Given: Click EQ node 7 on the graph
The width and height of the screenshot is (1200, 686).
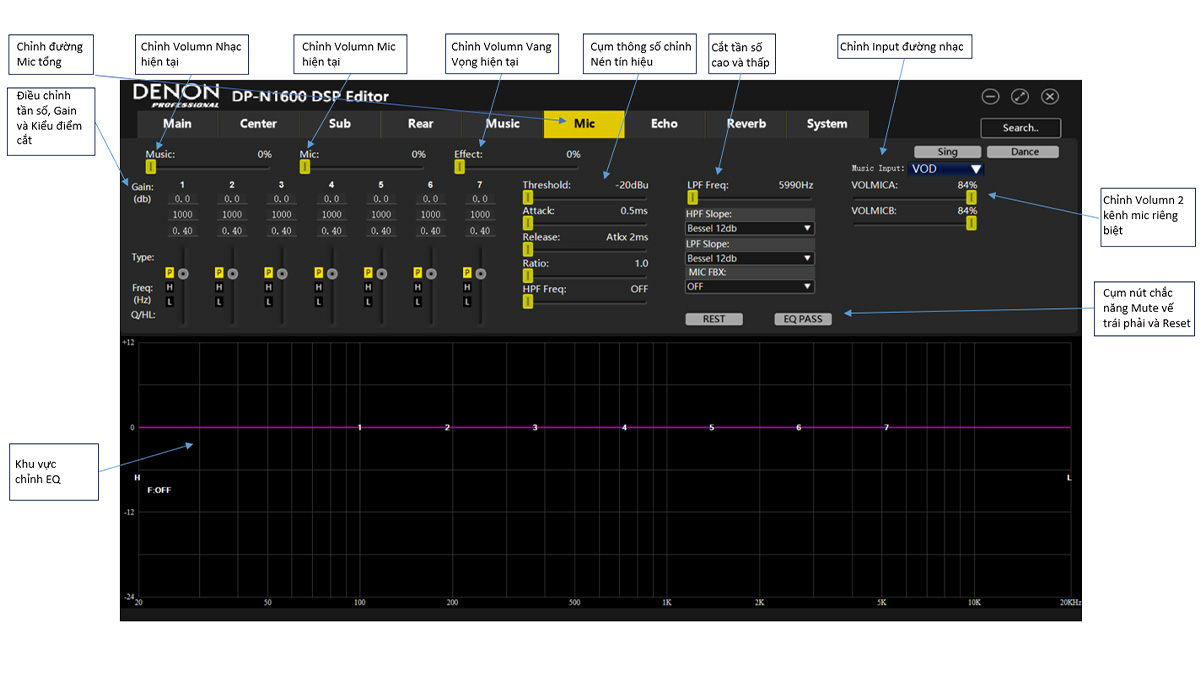Looking at the screenshot, I should [x=886, y=427].
